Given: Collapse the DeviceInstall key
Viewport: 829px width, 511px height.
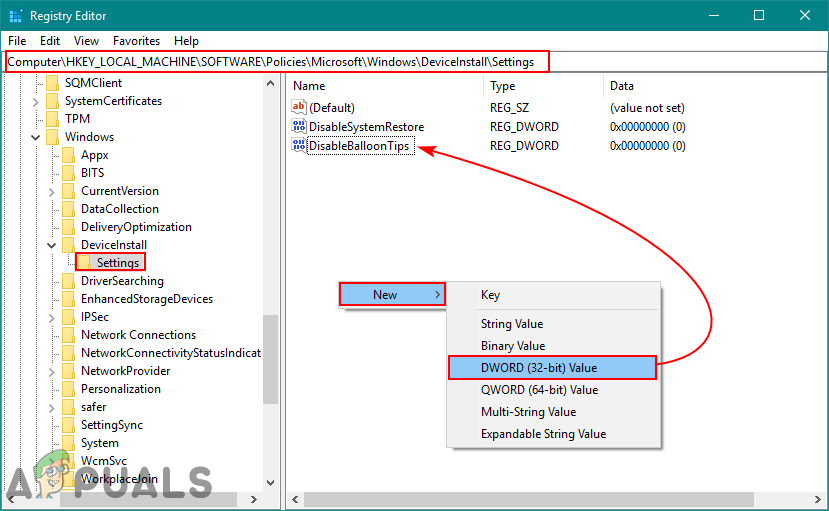Looking at the screenshot, I should pyautogui.click(x=51, y=245).
